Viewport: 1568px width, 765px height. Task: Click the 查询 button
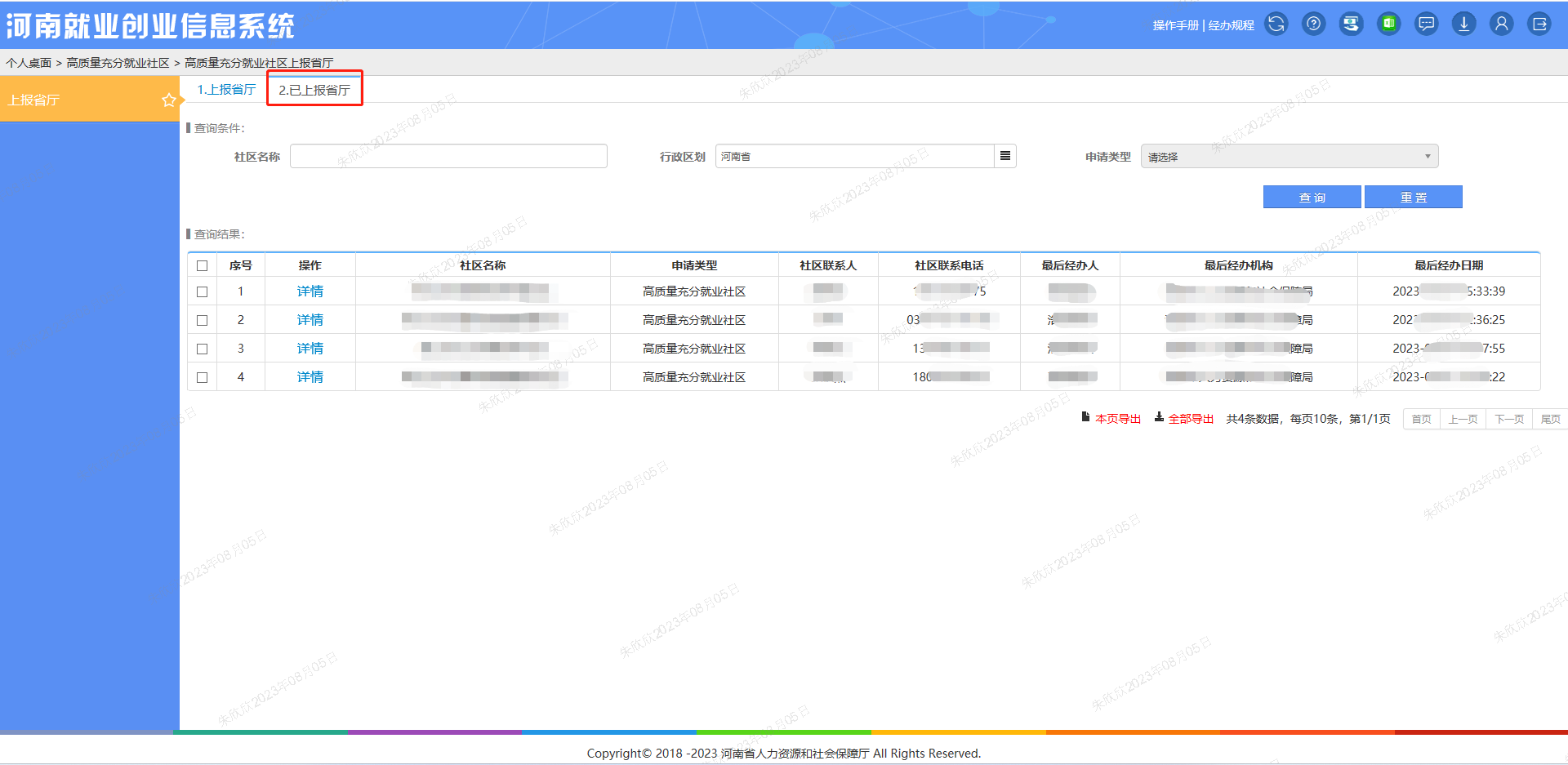[x=1312, y=197]
